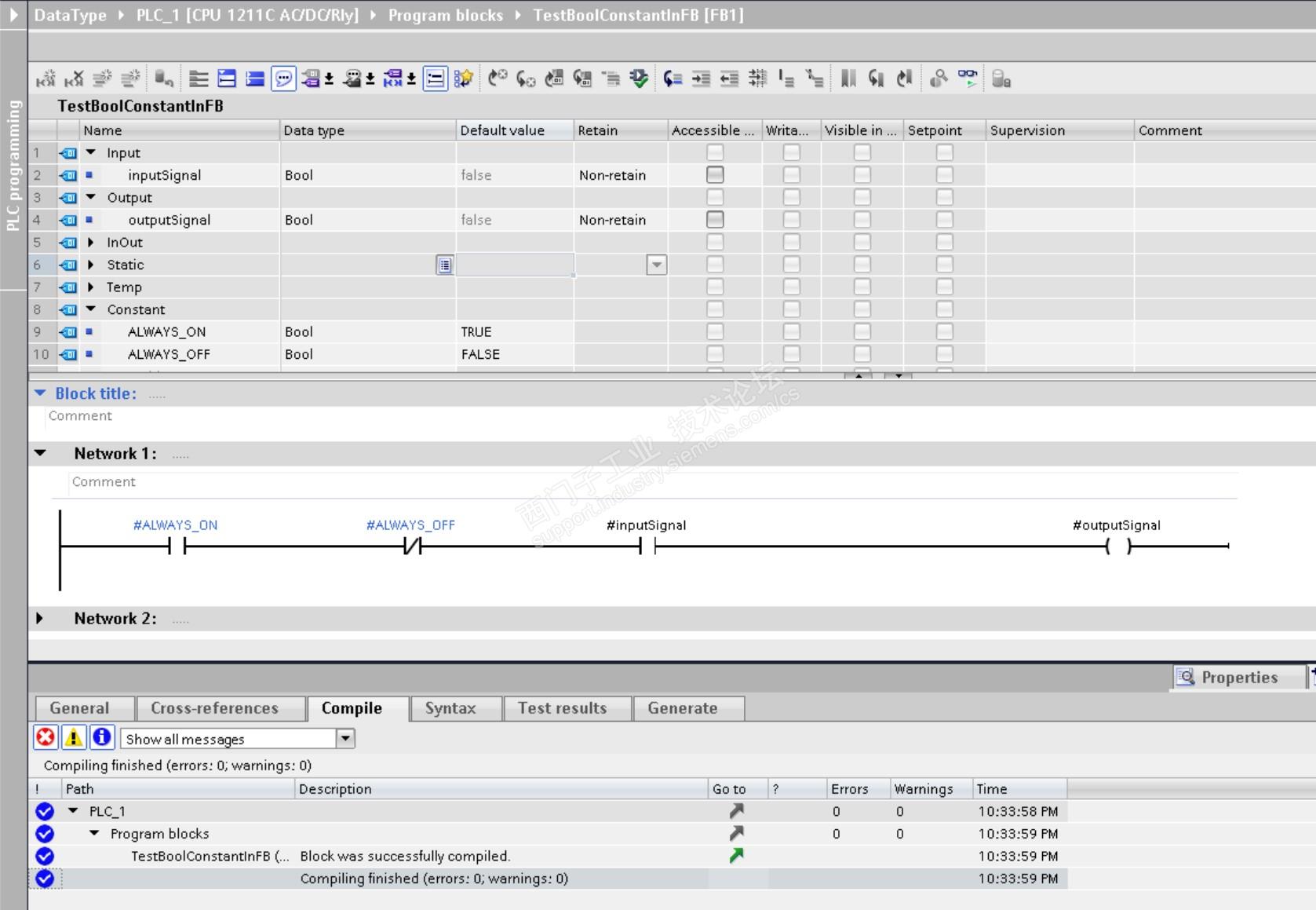The height and width of the screenshot is (910, 1316).
Task: Open the Syntax tab
Action: click(450, 708)
